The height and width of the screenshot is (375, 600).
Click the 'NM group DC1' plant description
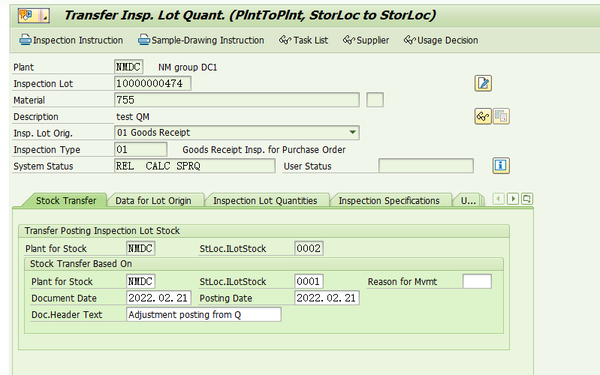click(x=188, y=67)
